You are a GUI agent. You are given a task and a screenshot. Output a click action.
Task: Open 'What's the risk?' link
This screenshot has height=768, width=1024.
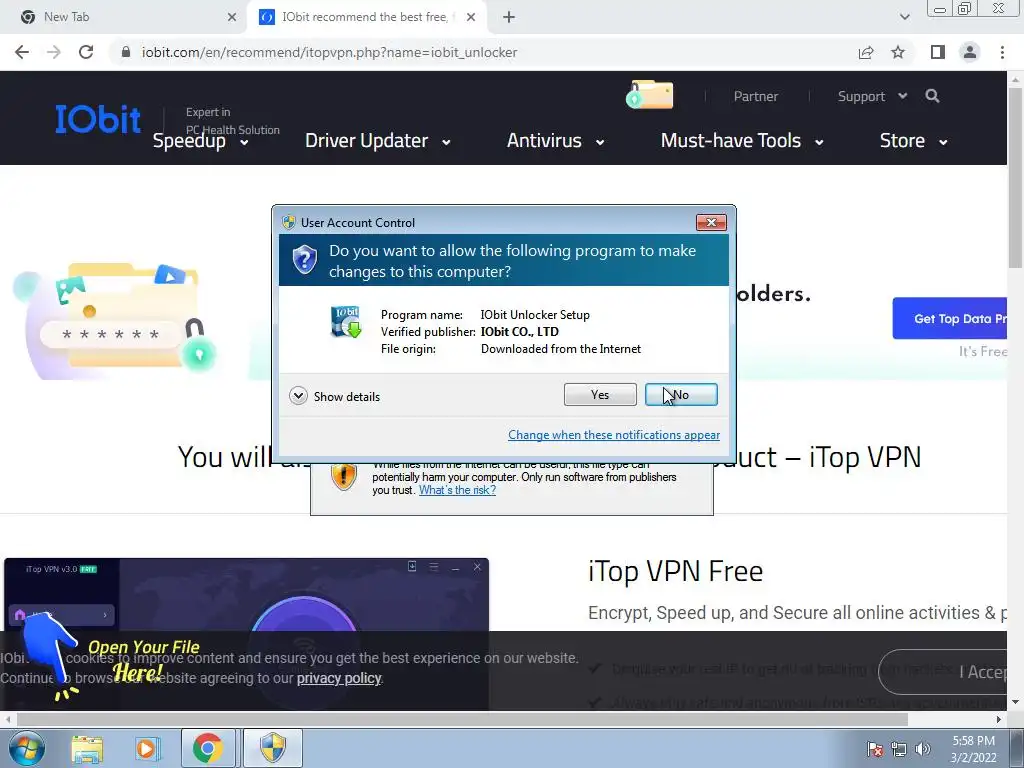coord(457,490)
